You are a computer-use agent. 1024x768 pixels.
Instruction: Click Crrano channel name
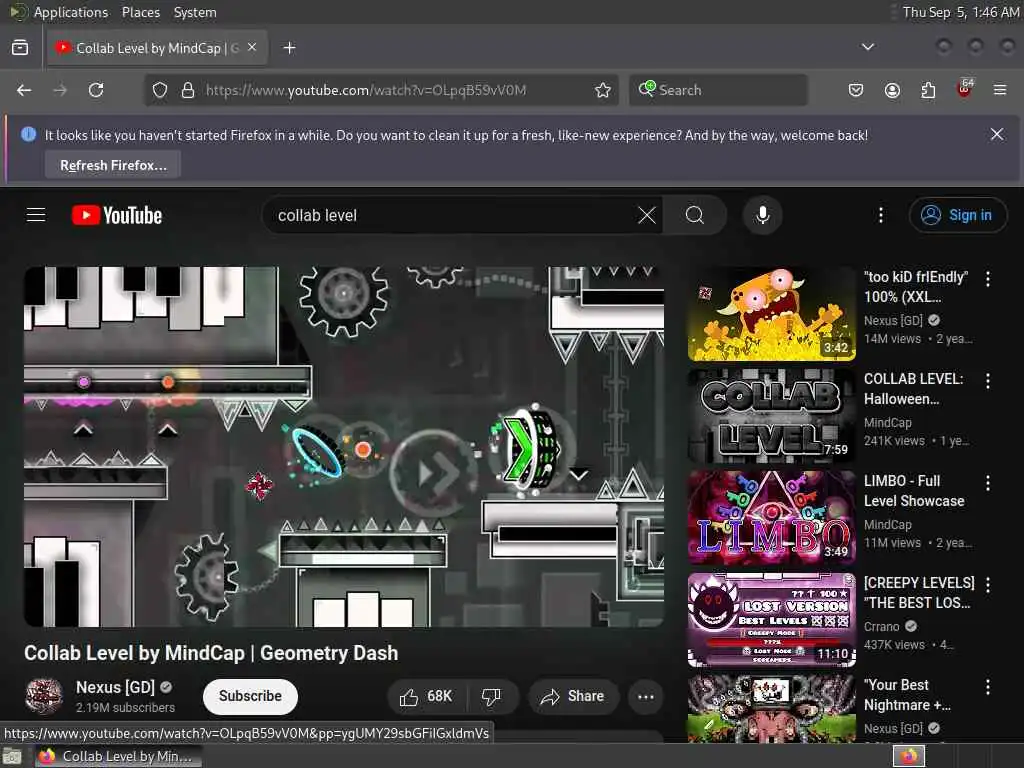[882, 626]
